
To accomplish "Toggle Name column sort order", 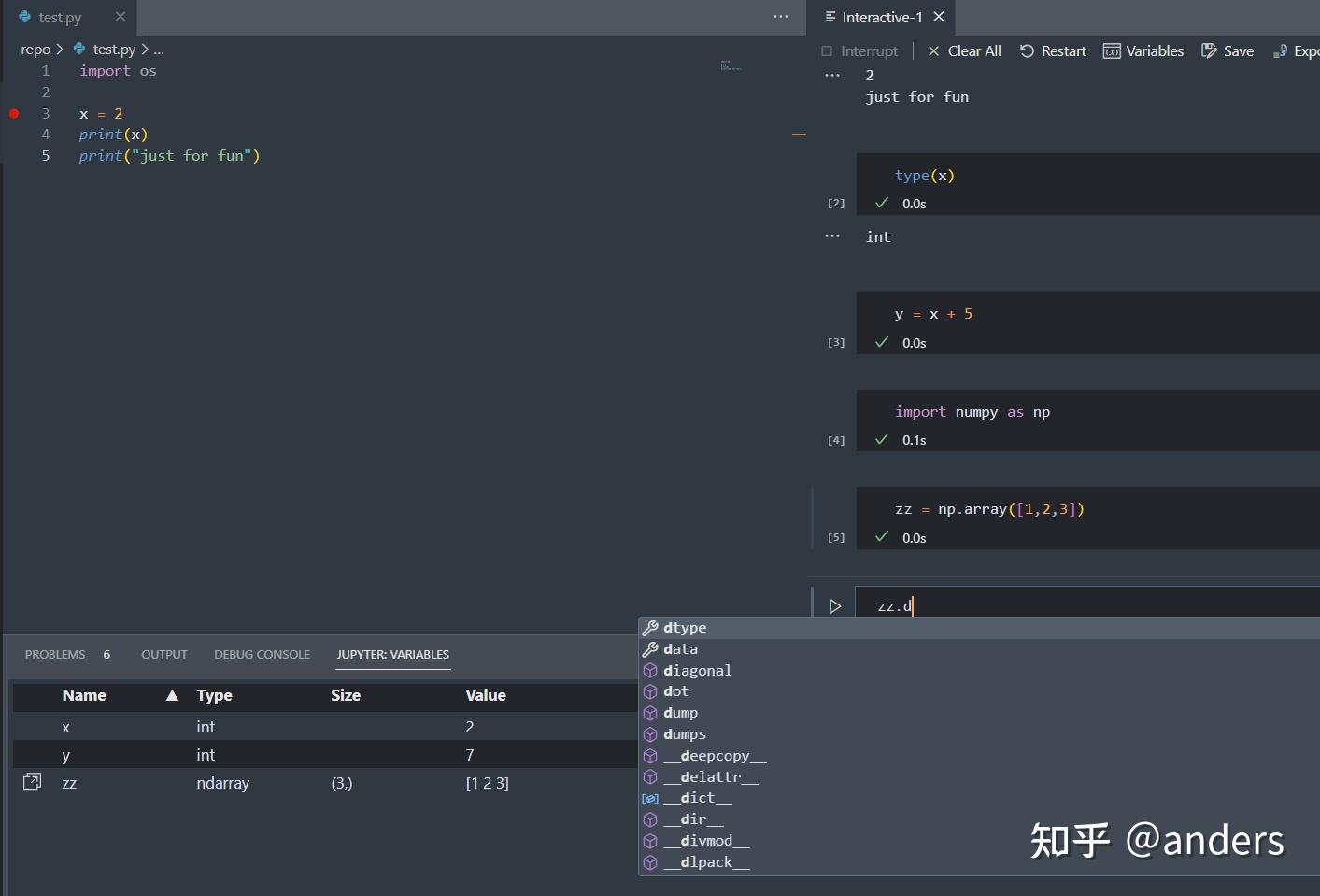I will (x=172, y=695).
